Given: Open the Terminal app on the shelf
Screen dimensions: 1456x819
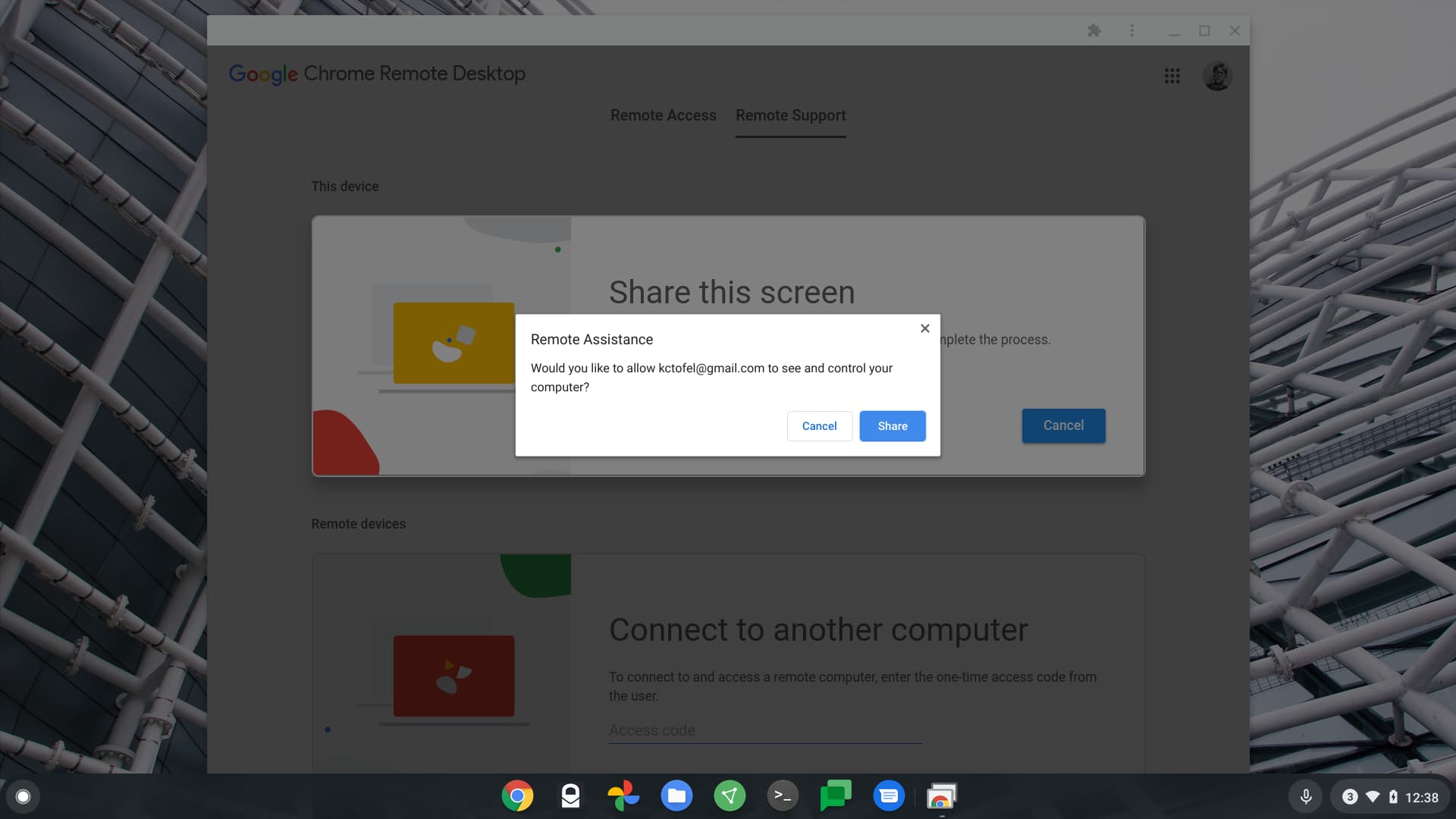Looking at the screenshot, I should [x=783, y=796].
